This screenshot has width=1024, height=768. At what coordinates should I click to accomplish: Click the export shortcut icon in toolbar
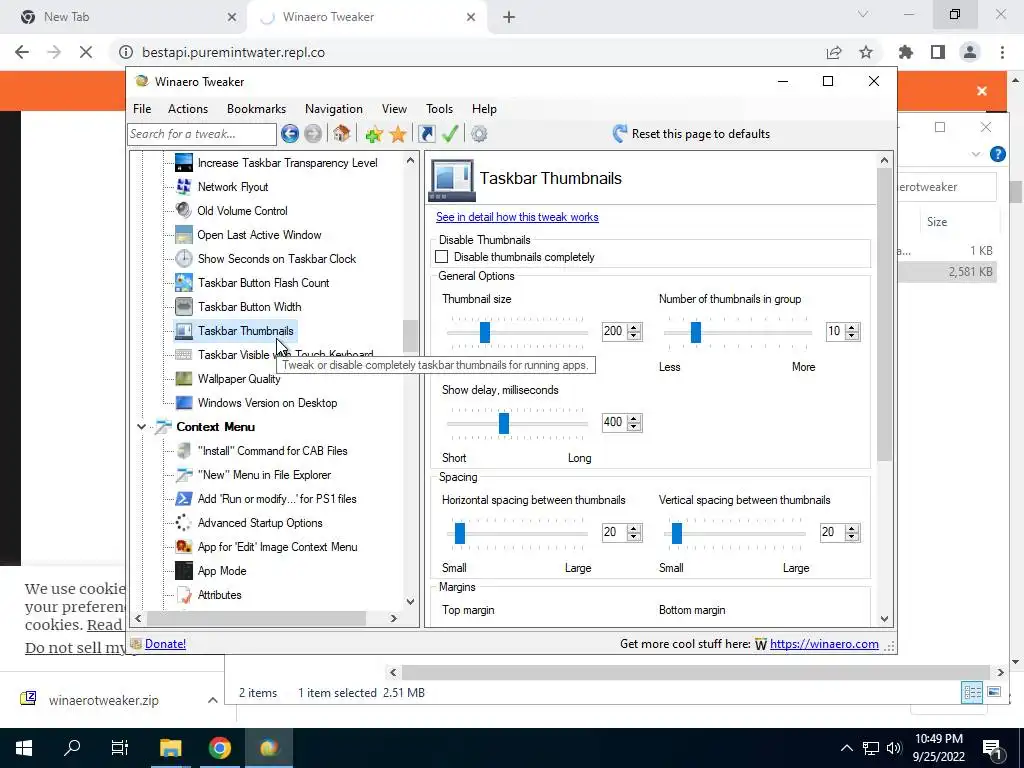(426, 134)
